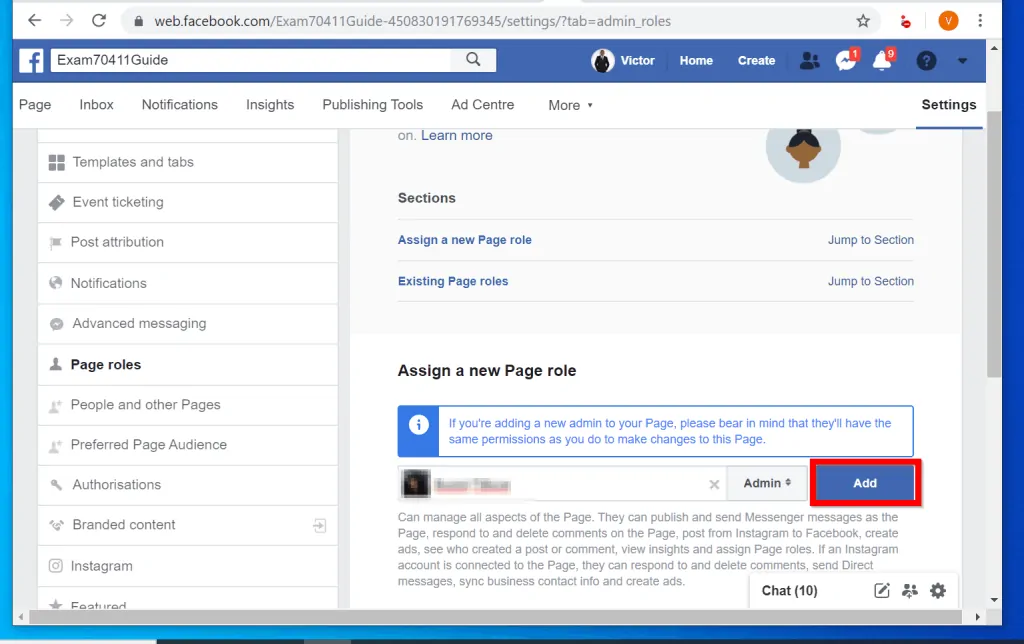Create a group chat using the people icon
This screenshot has width=1024, height=644.
tap(909, 590)
